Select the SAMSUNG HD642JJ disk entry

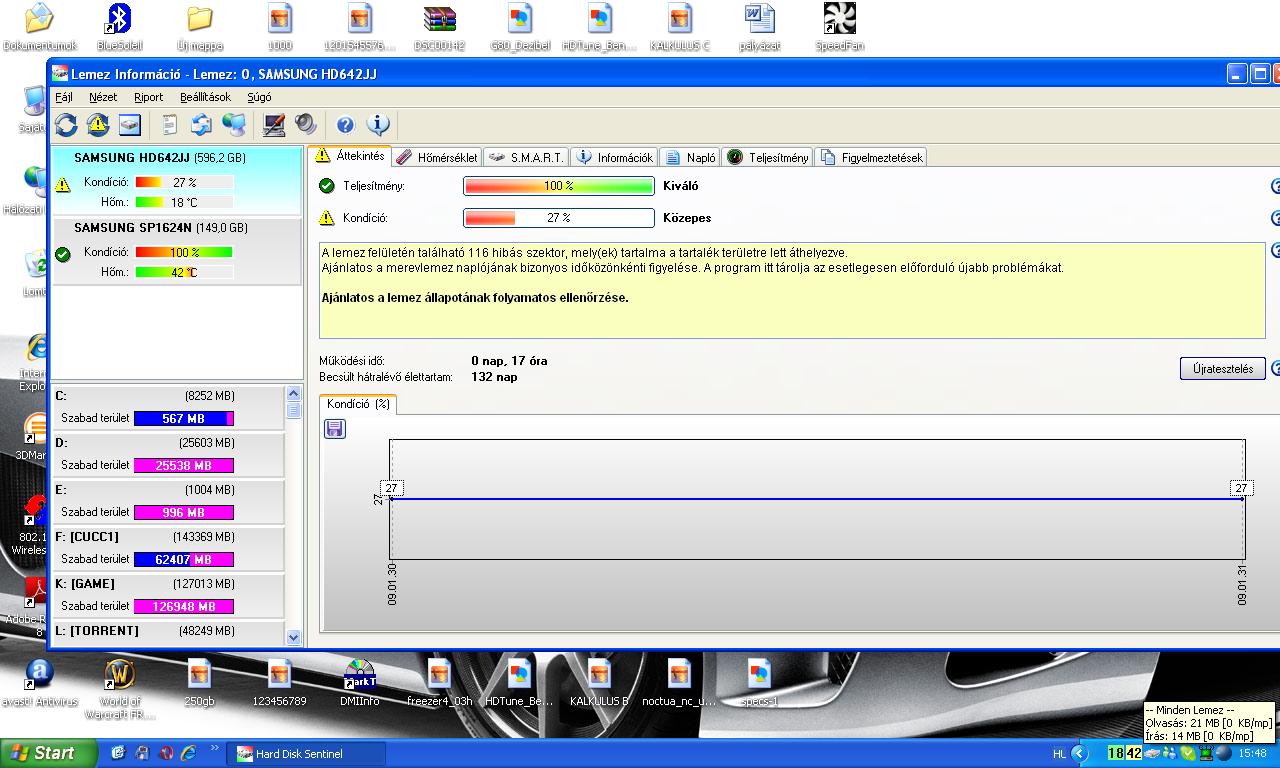(x=176, y=180)
